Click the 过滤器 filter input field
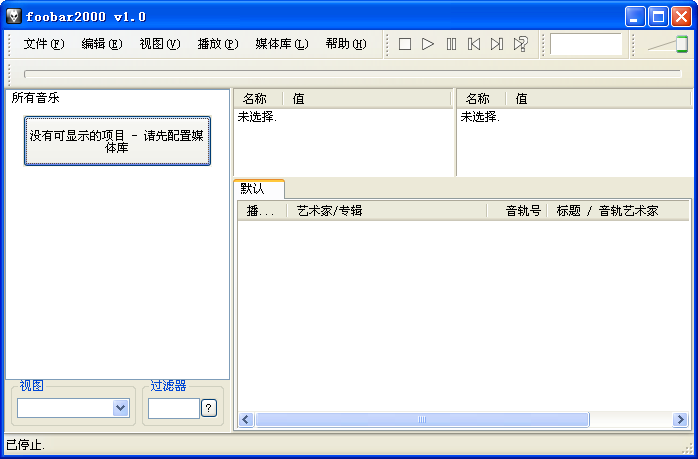The width and height of the screenshot is (698, 459). [x=174, y=408]
